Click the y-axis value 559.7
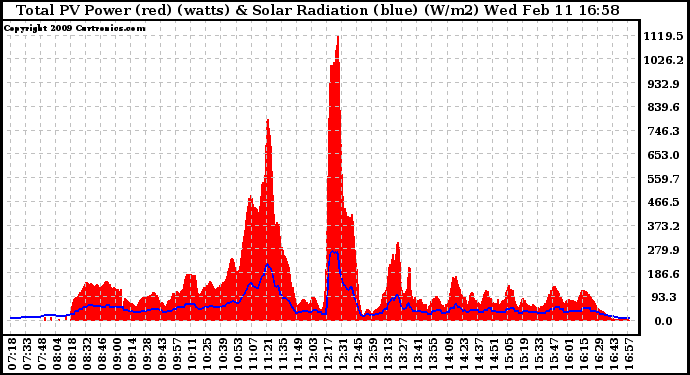Viewport: 690px width, 375px height. click(x=664, y=179)
